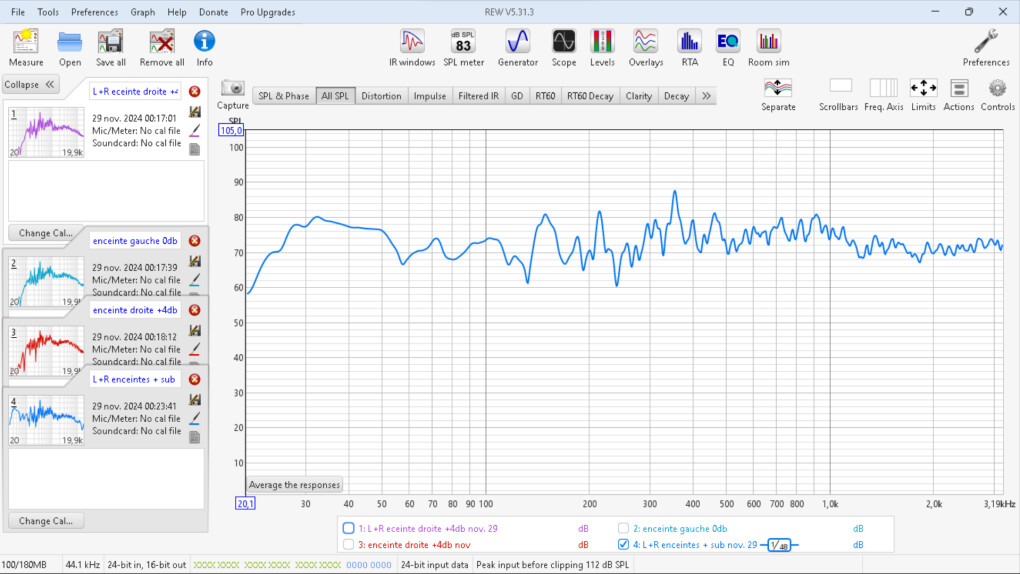Show more graph tabs chevron
Image resolution: width=1020 pixels, height=574 pixels.
pos(706,96)
